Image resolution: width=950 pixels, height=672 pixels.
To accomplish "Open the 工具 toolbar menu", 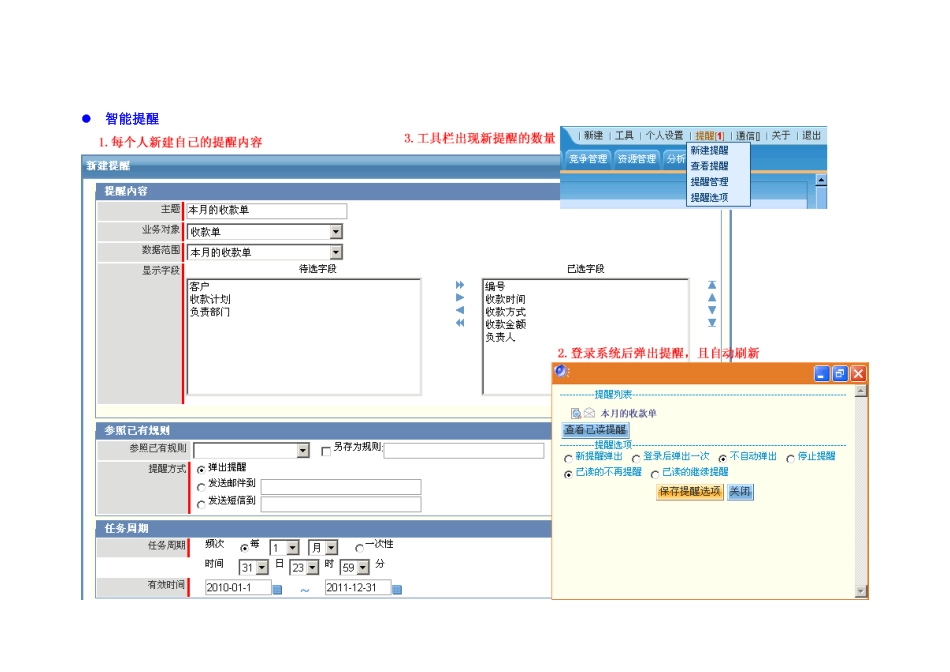I will click(x=624, y=135).
